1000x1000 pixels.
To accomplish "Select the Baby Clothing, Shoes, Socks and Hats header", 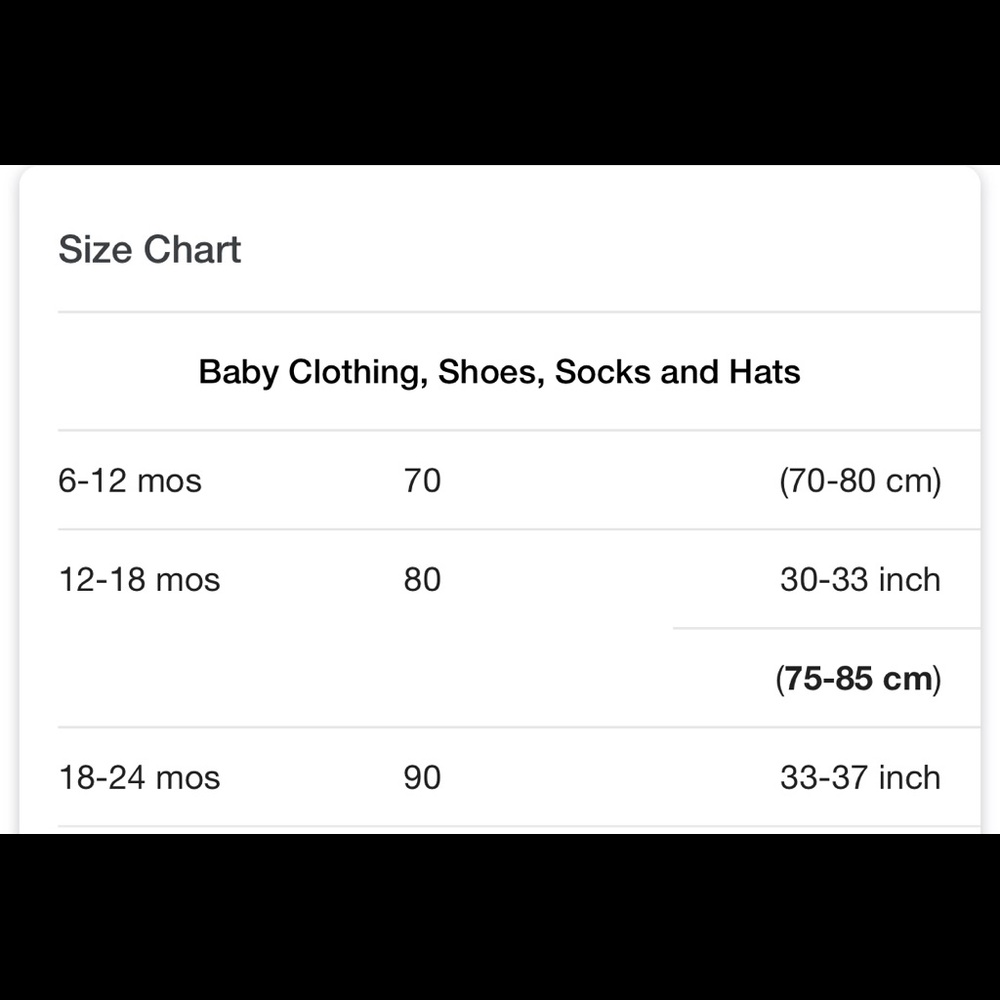I will click(499, 372).
